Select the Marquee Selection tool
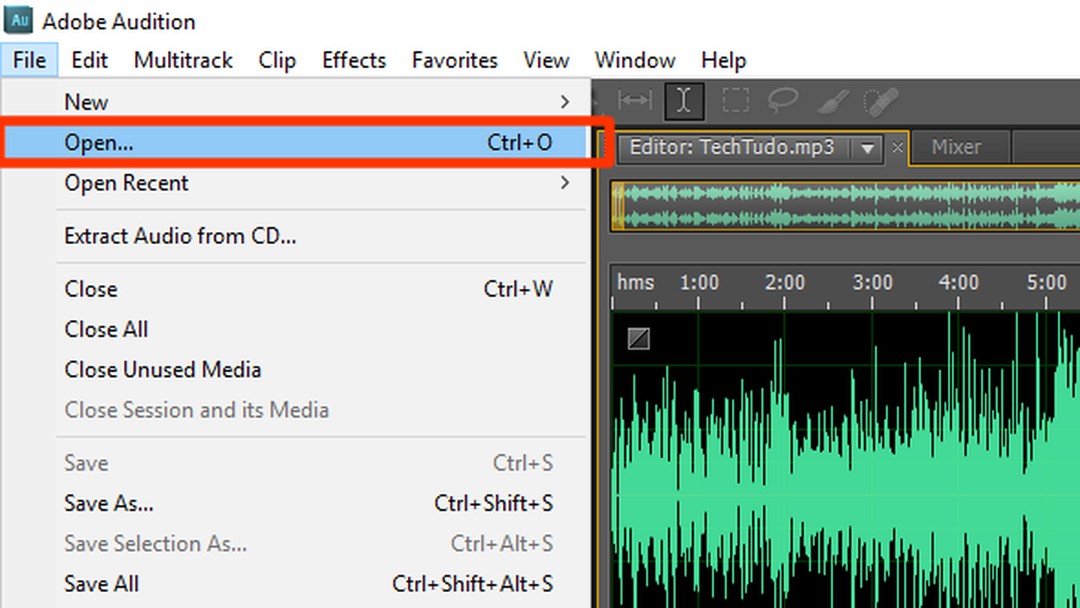Viewport: 1080px width, 608px height. click(735, 100)
